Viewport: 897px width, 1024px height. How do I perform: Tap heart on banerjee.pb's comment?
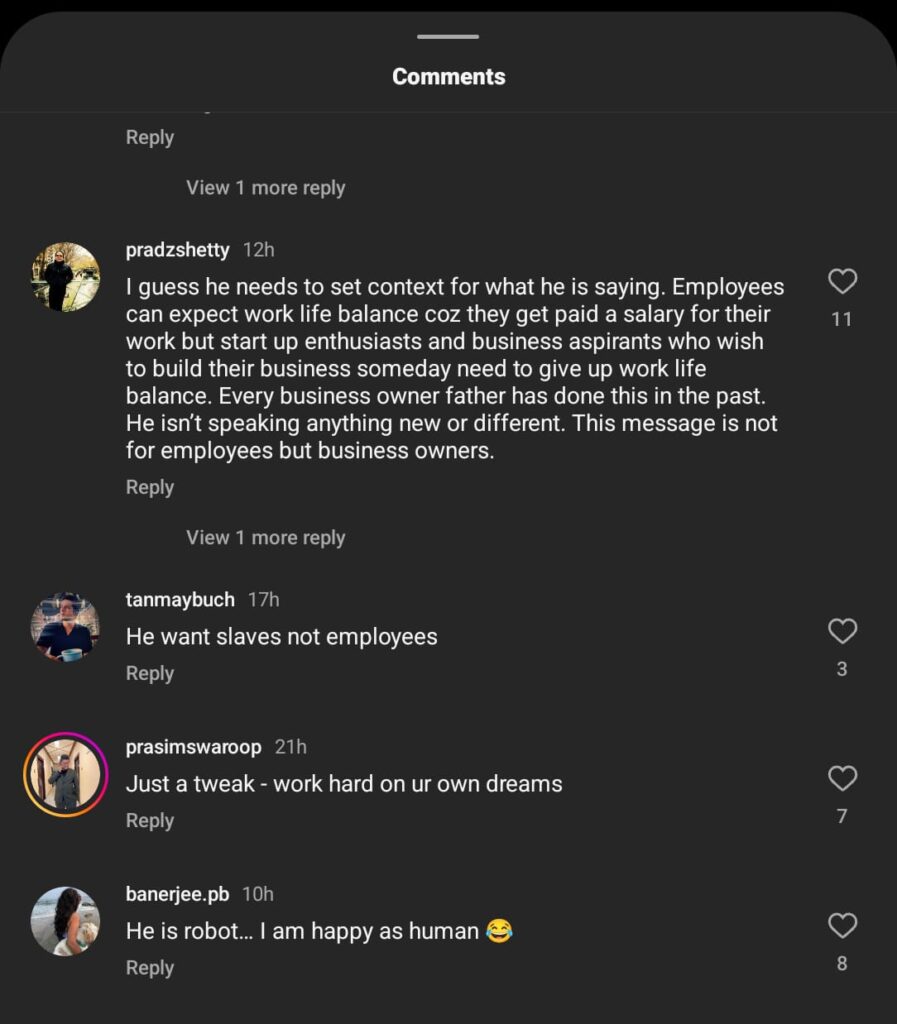click(x=842, y=926)
